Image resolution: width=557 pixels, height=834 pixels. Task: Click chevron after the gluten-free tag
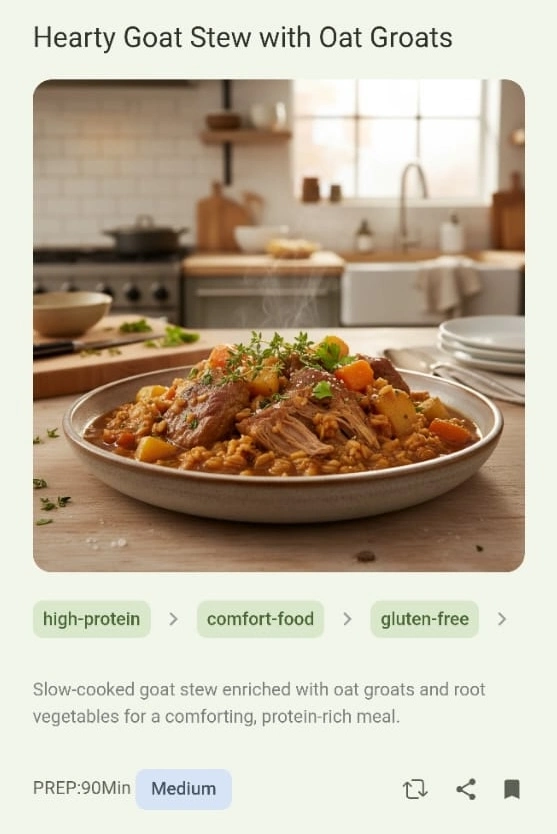click(502, 619)
